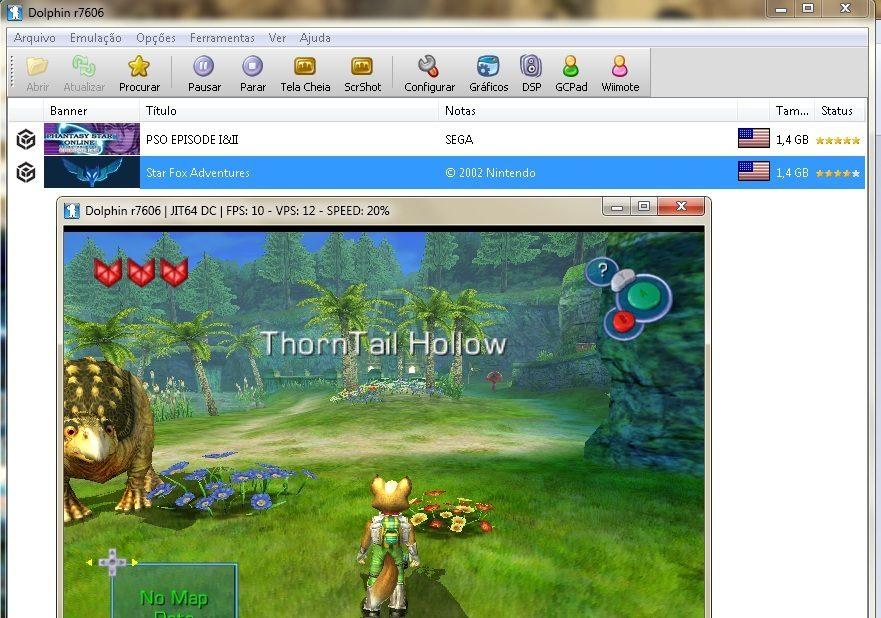Click star rating in Star Fox row
Screen dimensions: 881x618
pos(838,173)
